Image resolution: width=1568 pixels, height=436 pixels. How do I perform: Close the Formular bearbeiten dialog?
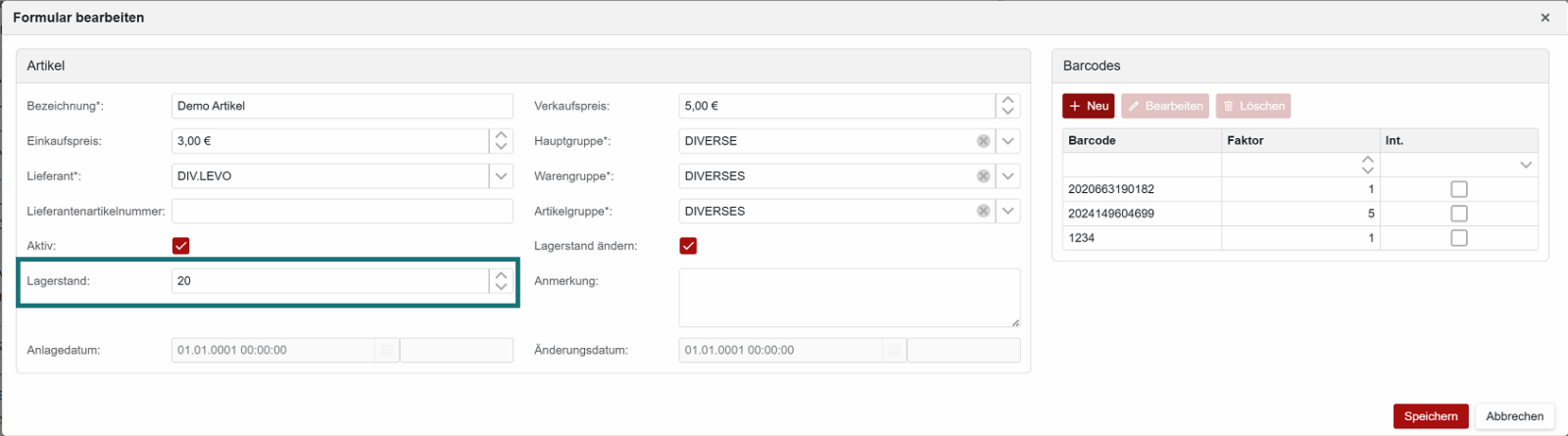1545,18
